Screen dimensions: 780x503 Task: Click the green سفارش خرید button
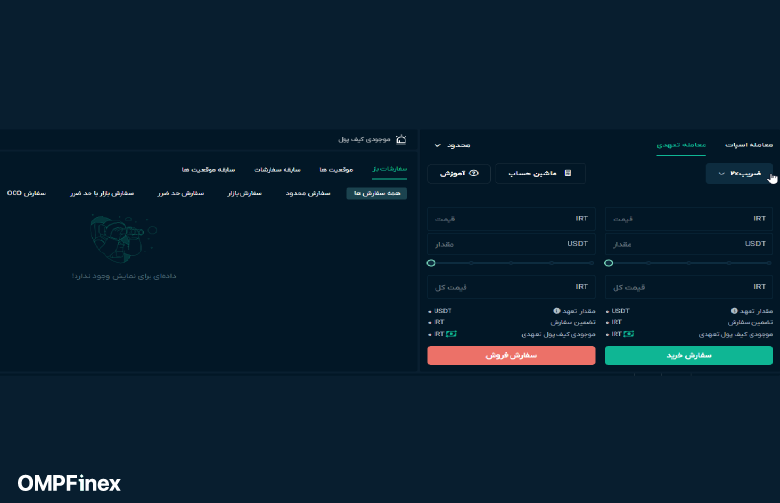[x=689, y=355]
